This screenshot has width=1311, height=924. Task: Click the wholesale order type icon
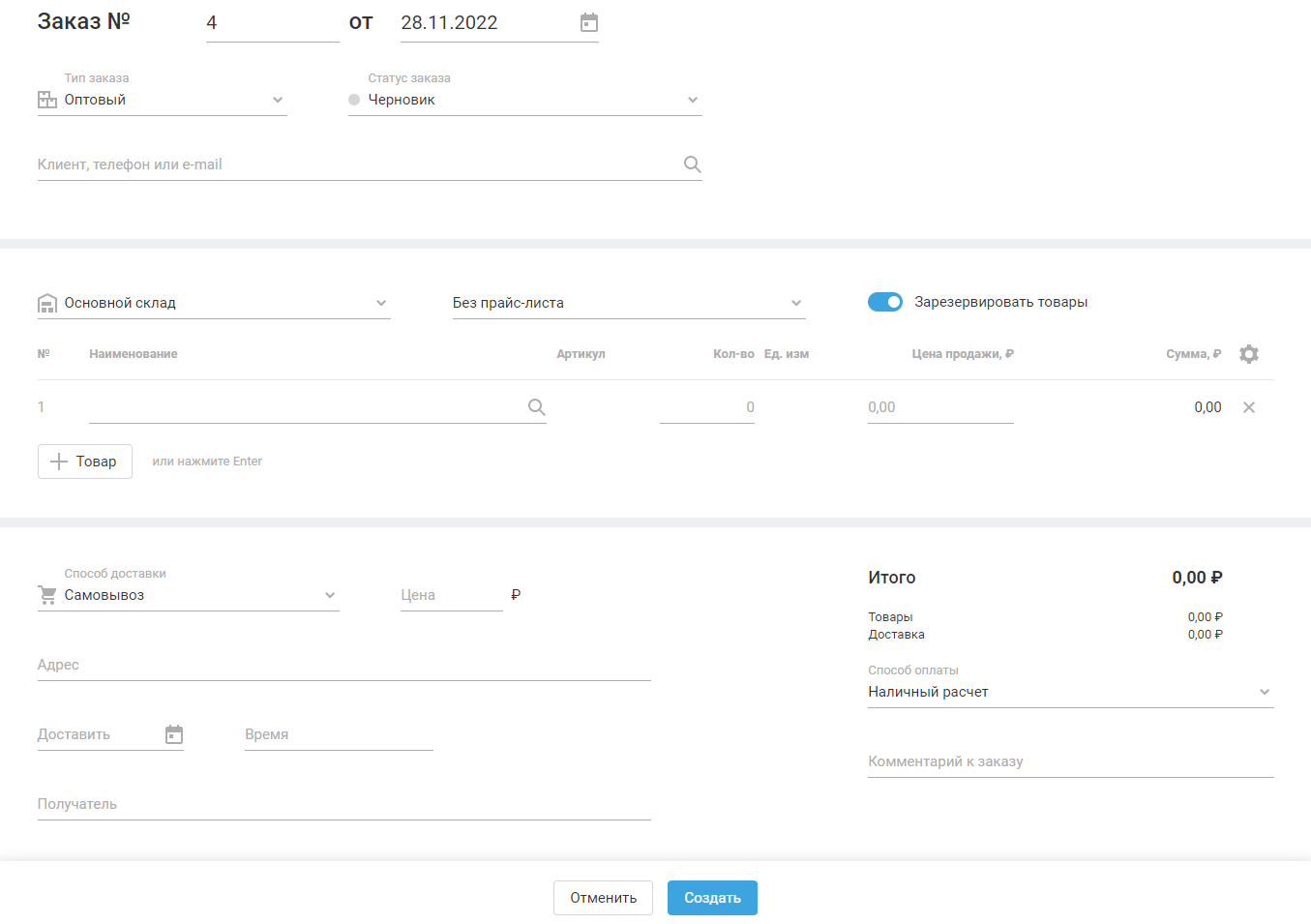pos(47,100)
